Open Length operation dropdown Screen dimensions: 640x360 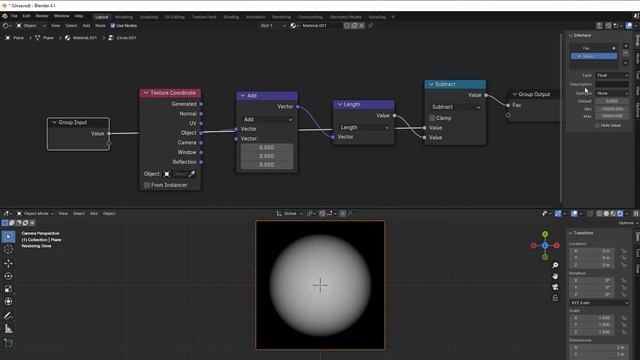pos(364,127)
